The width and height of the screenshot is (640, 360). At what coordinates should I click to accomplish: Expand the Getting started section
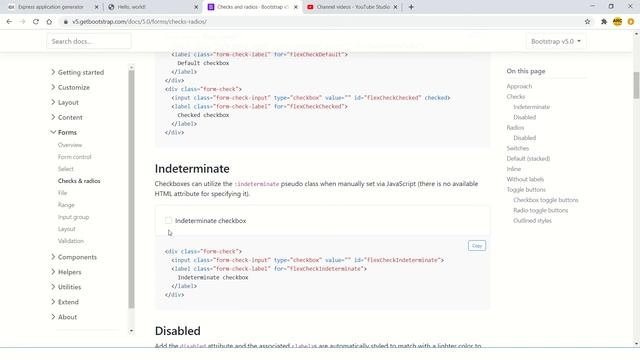(x=78, y=72)
